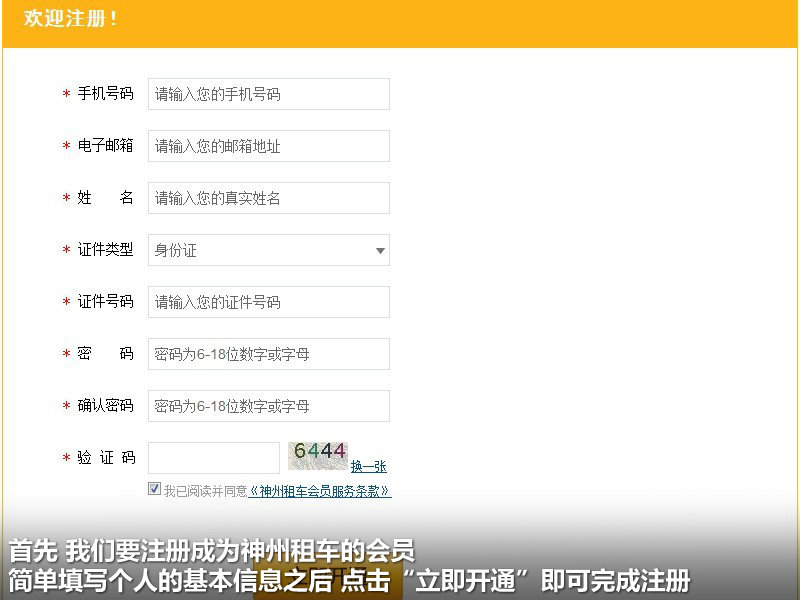Image resolution: width=800 pixels, height=600 pixels.
Task: Focus the 电子邮箱 email address field
Action: [269, 146]
